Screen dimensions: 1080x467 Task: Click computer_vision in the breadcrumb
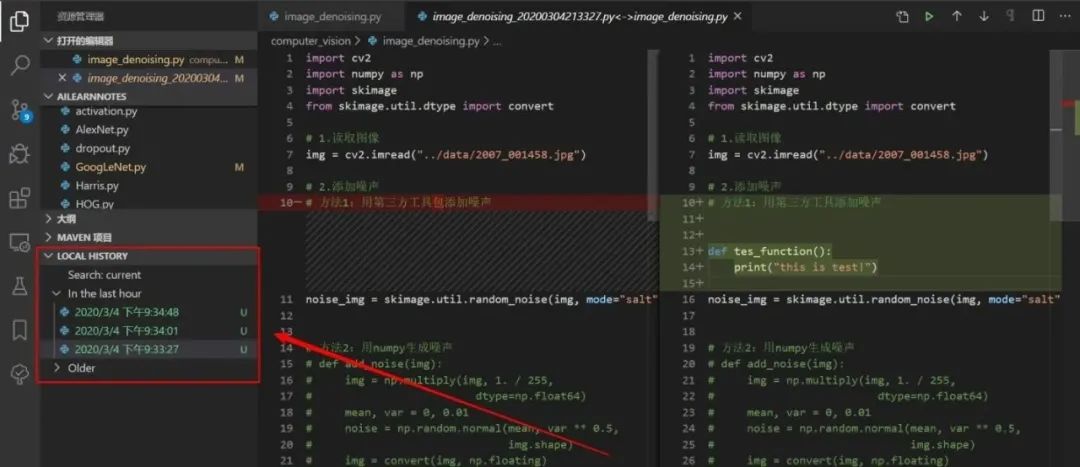click(311, 41)
